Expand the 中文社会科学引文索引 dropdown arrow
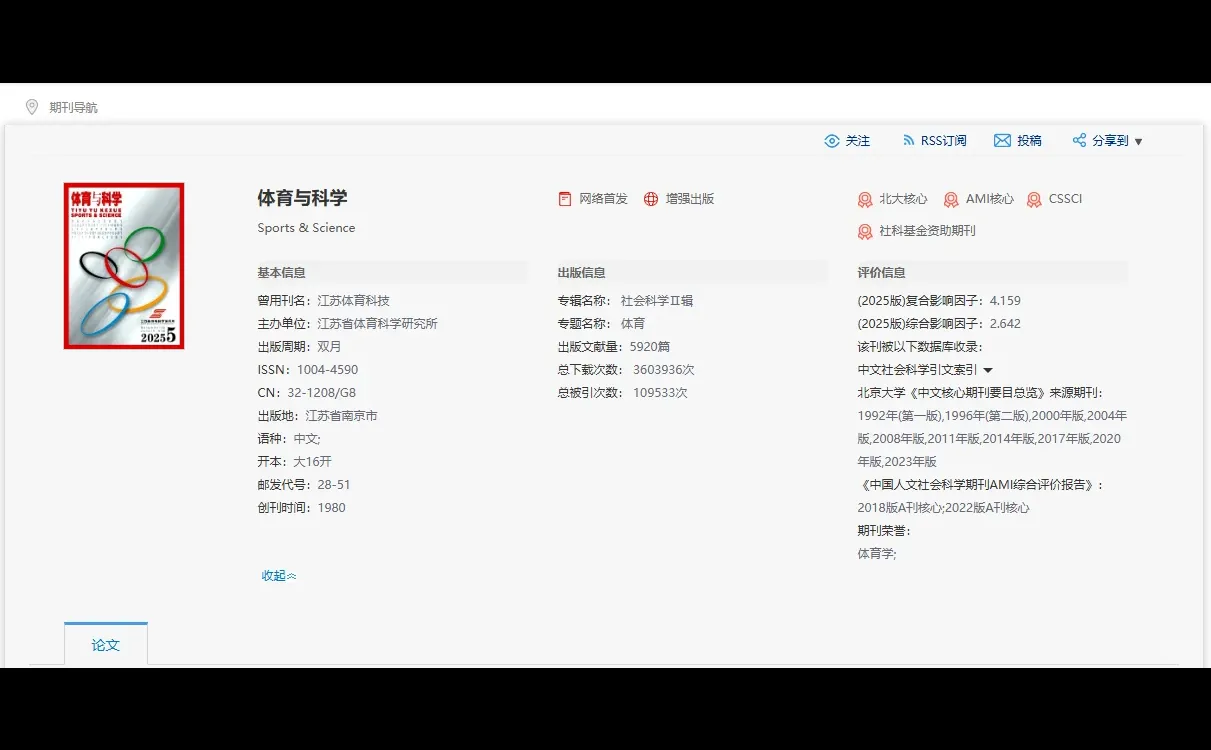Viewport: 1211px width, 750px height. 988,369
